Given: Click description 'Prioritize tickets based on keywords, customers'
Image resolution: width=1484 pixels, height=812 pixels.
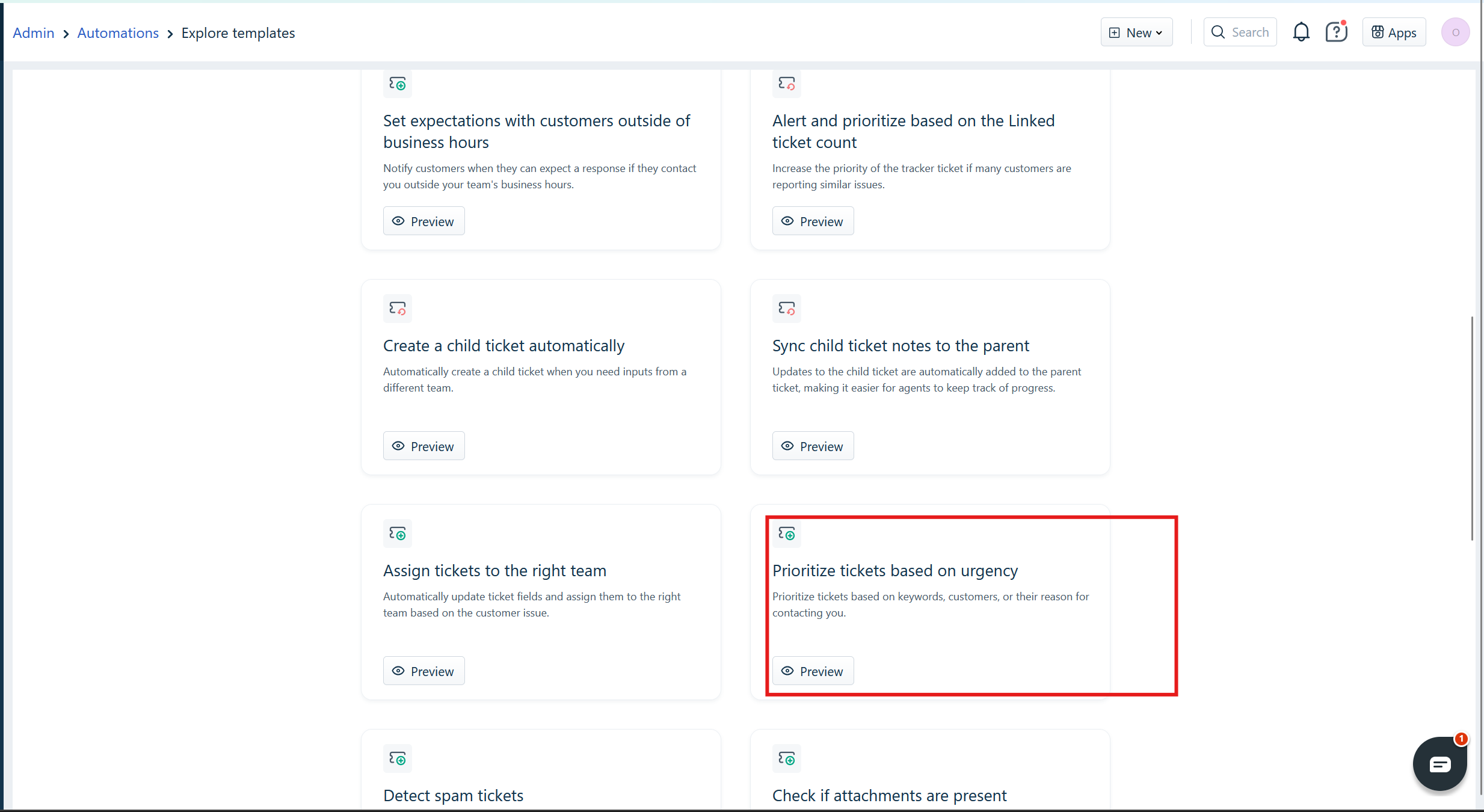Looking at the screenshot, I should pyautogui.click(x=931, y=604).
